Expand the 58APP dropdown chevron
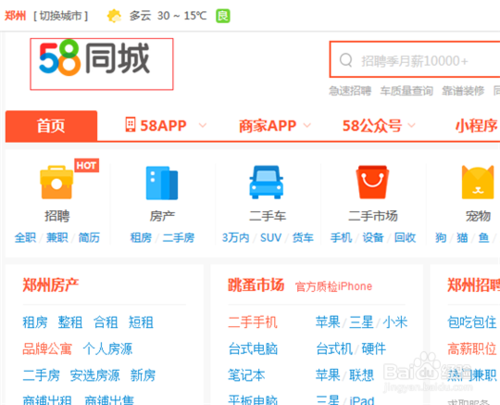The image size is (500, 405). (203, 125)
